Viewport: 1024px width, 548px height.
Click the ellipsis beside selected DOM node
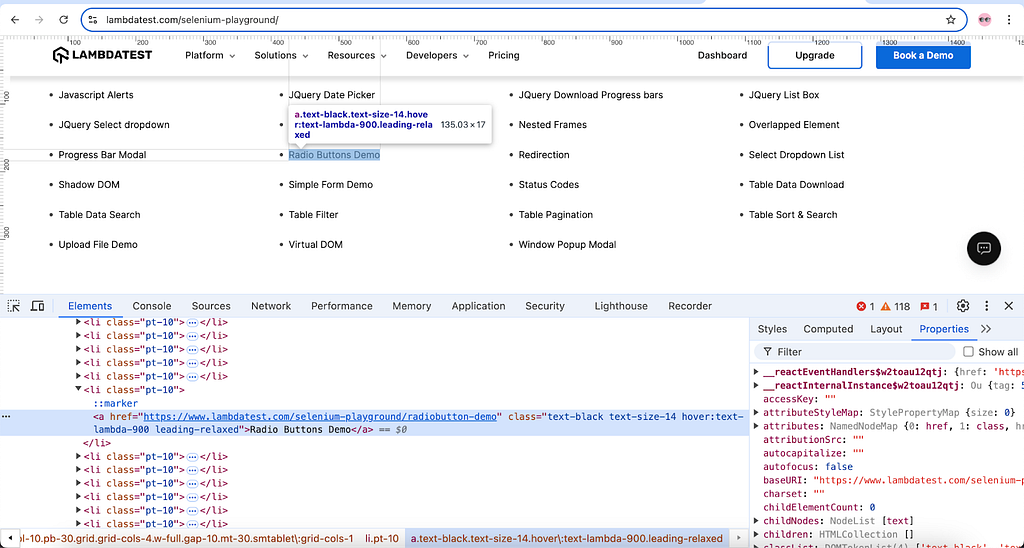coord(6,416)
